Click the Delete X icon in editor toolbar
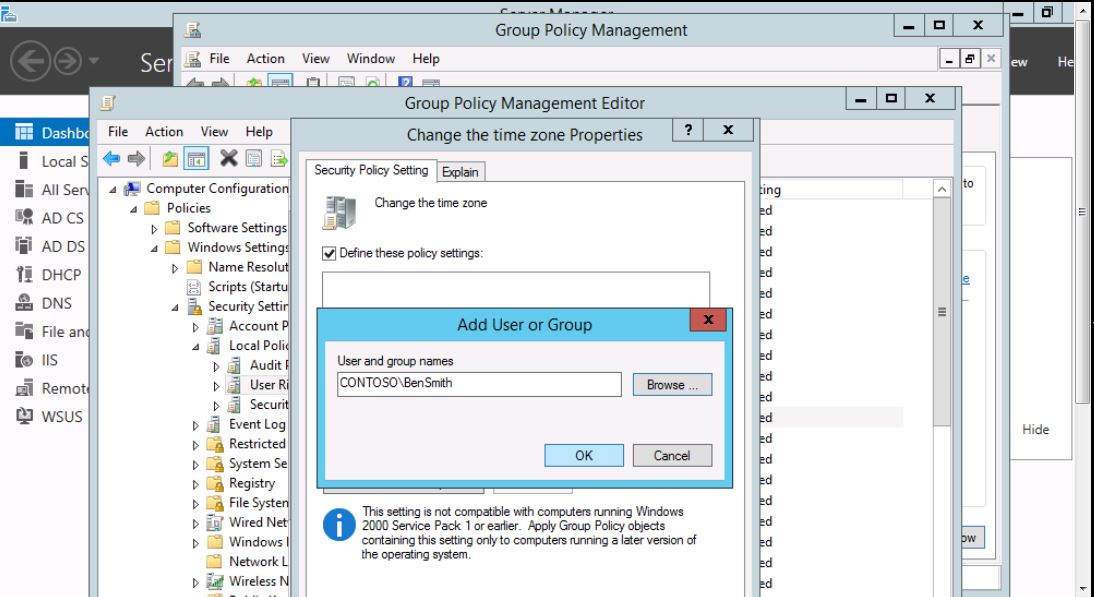The width and height of the screenshot is (1094, 597). pos(229,158)
